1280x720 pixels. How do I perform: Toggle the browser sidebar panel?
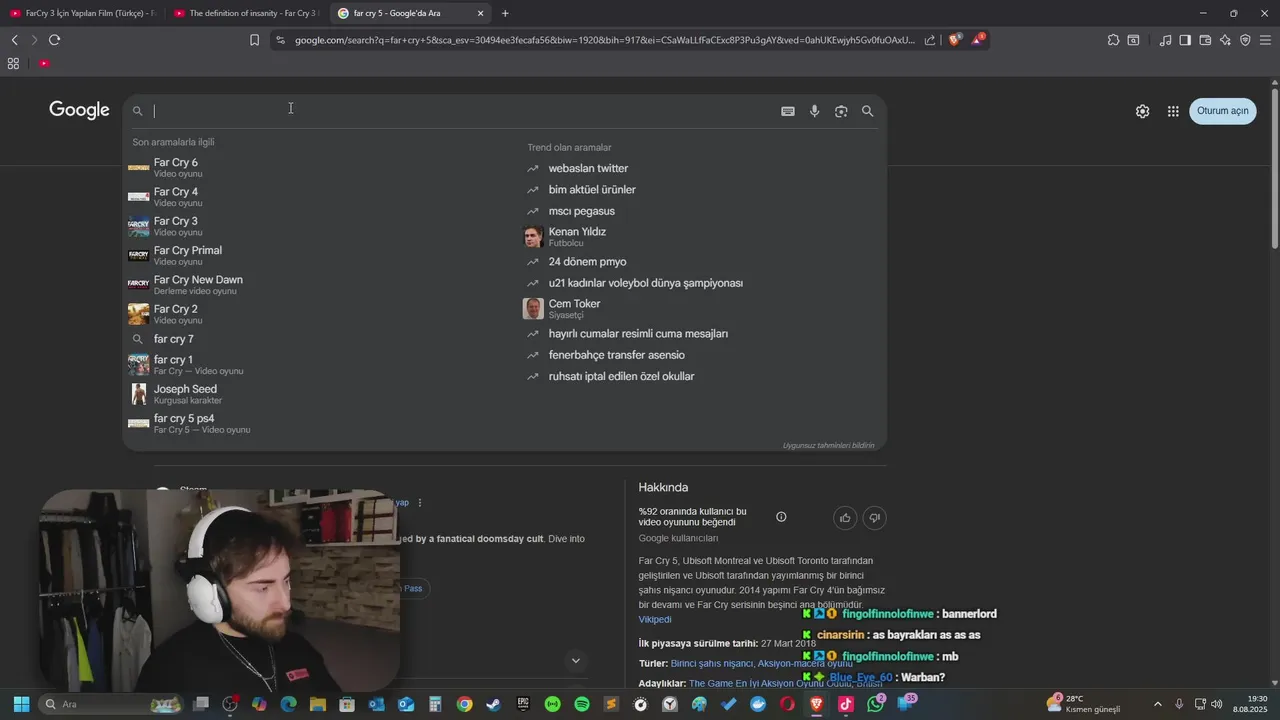pyautogui.click(x=1185, y=40)
